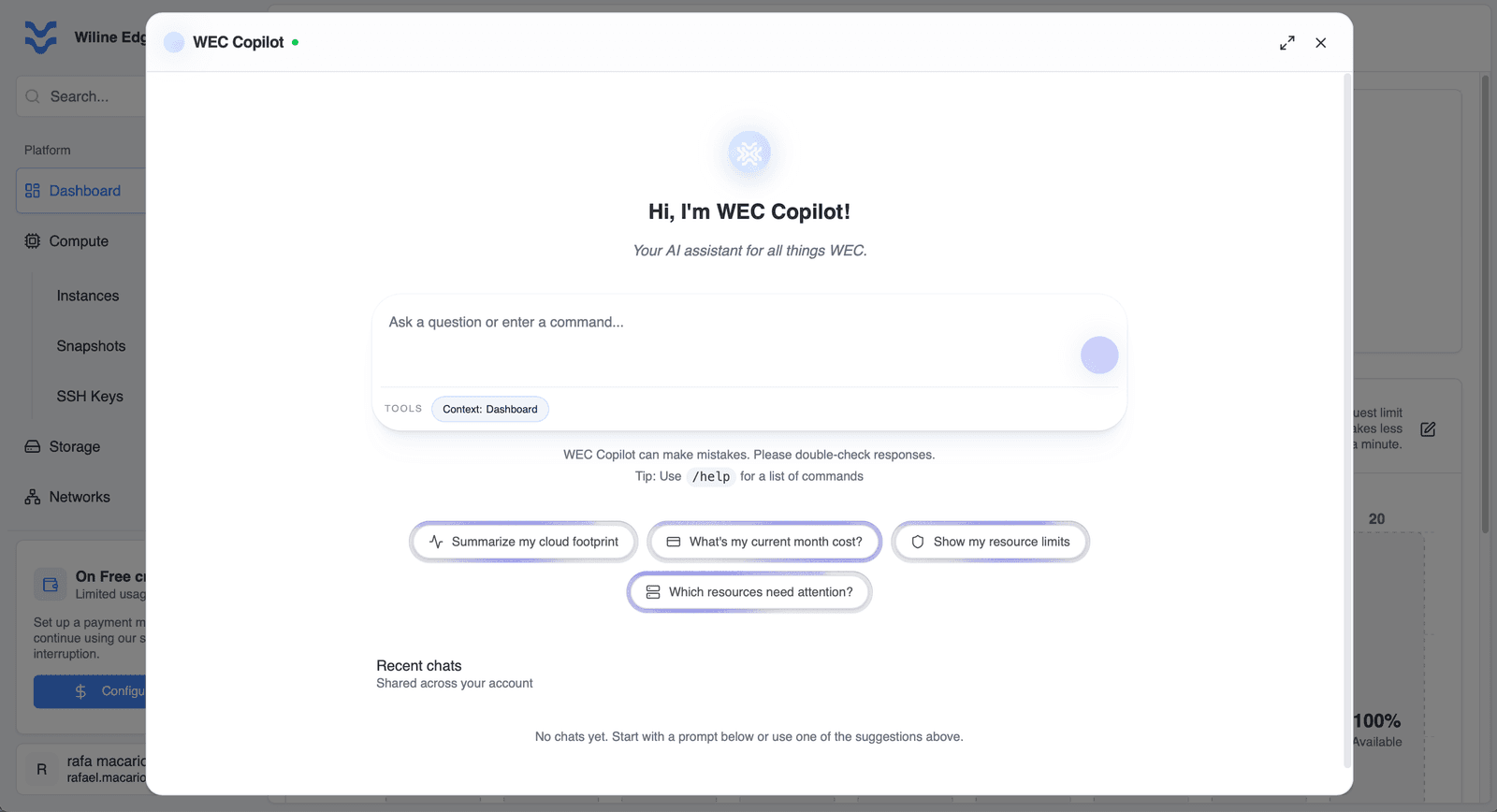Choose Summarize my cloud footprint suggestion

[524, 542]
